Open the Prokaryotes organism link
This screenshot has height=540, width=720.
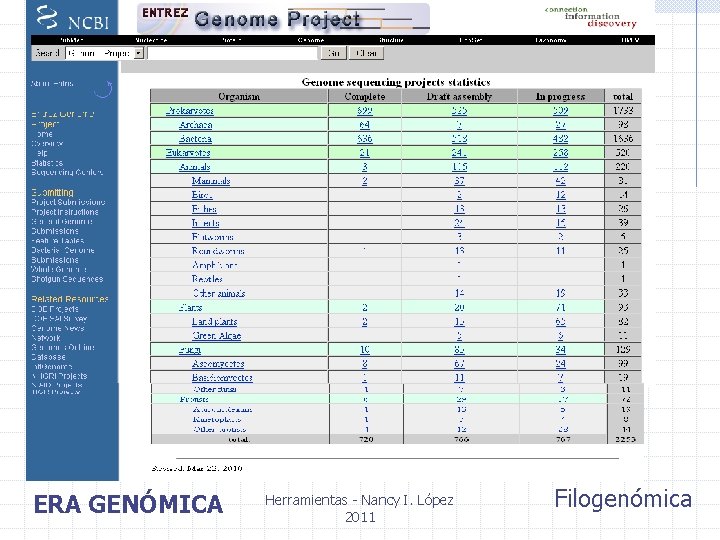click(x=190, y=111)
